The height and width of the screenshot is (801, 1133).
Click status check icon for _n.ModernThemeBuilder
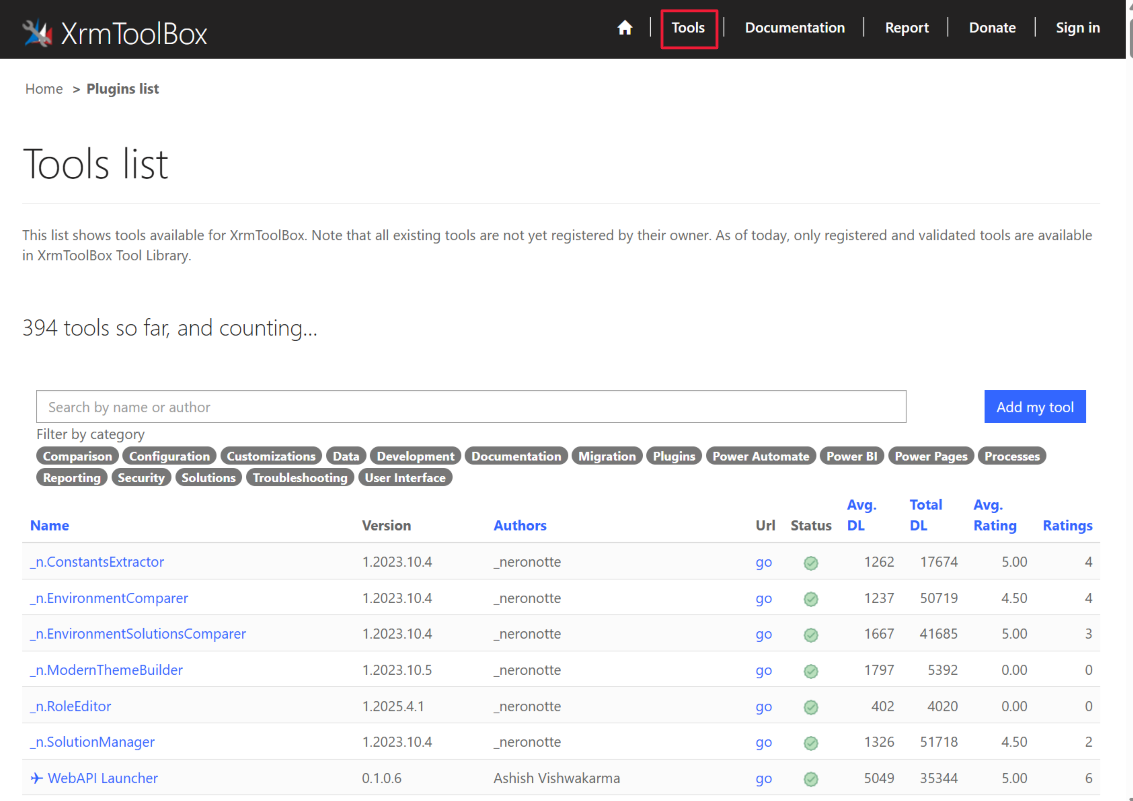click(811, 671)
